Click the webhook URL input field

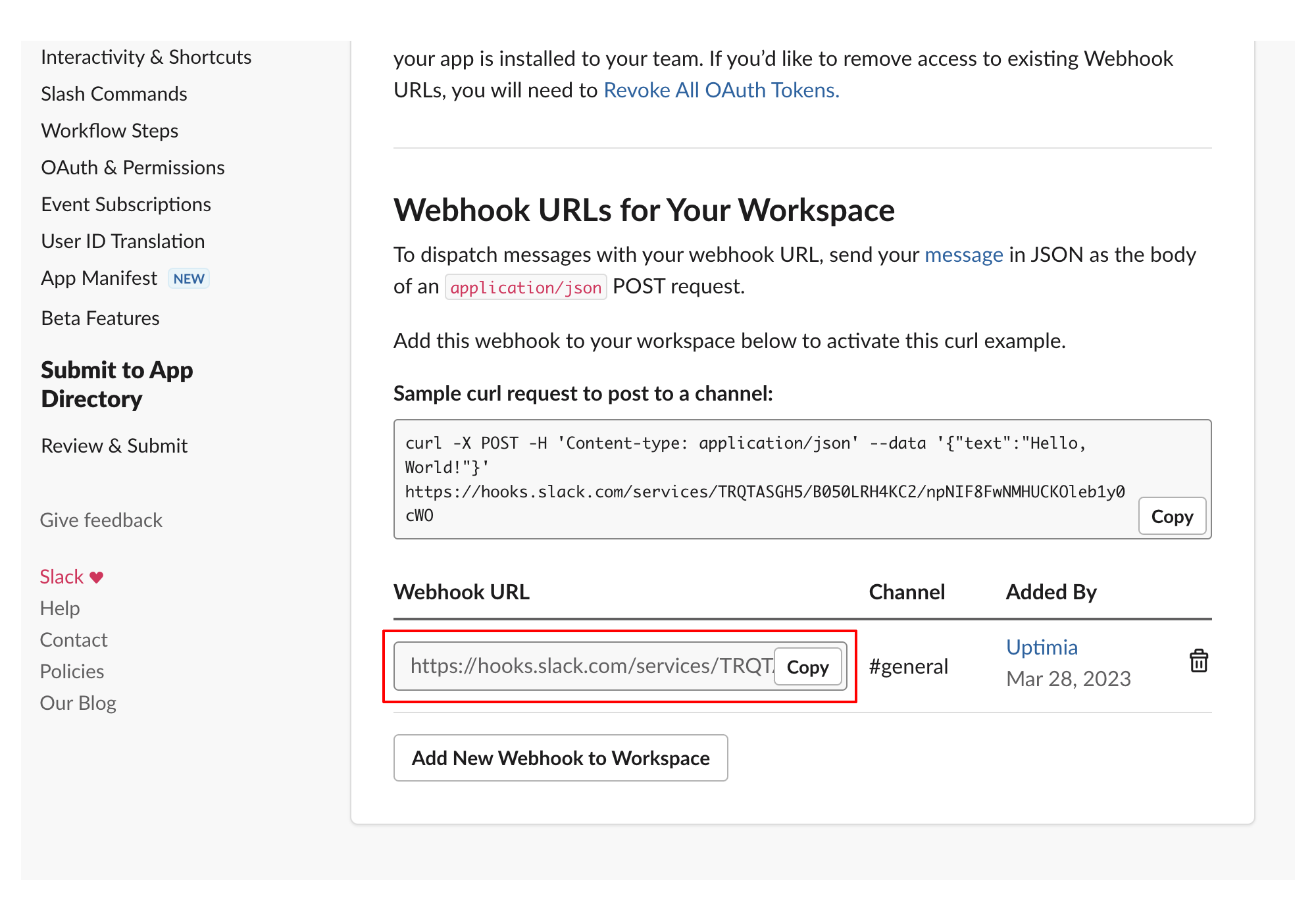[620, 666]
